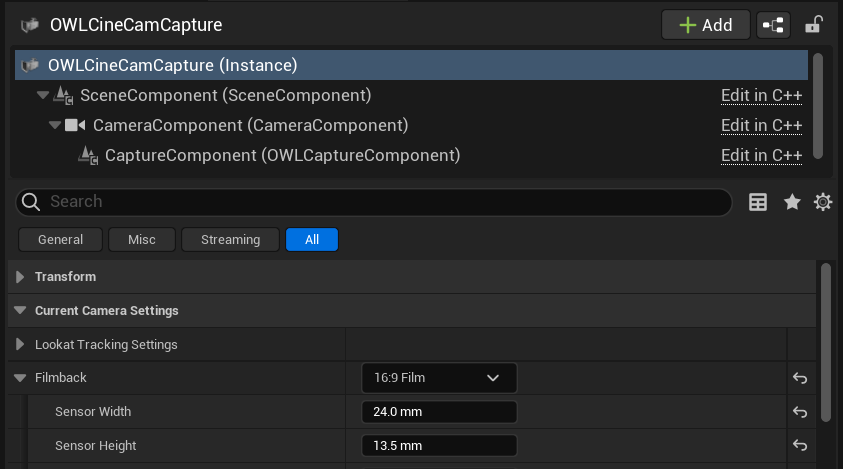The width and height of the screenshot is (843, 469).
Task: Click the component tree vertical scrollbar
Action: pos(818,105)
